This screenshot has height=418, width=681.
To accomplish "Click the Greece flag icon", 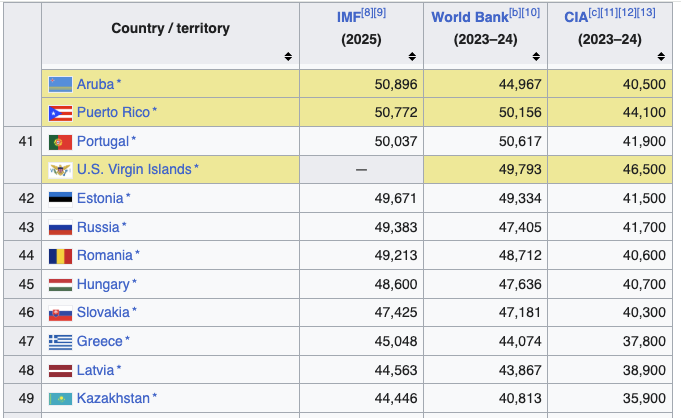I will point(60,342).
